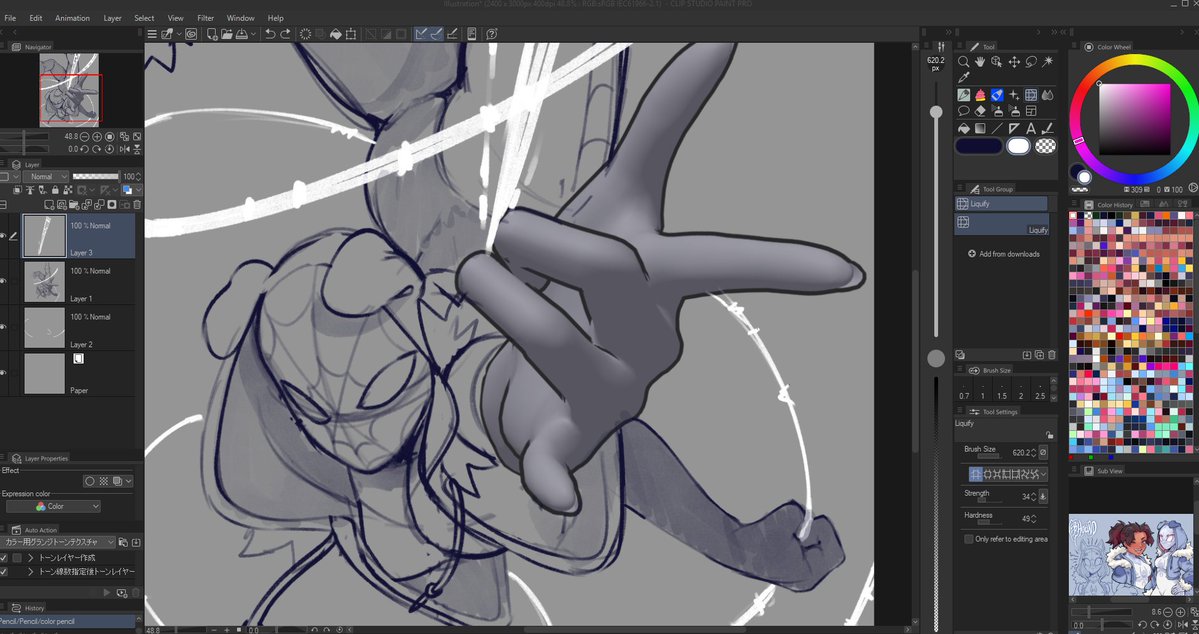This screenshot has width=1199, height=634.
Task: Expand the first Japanese auto action item
Action: 31,558
